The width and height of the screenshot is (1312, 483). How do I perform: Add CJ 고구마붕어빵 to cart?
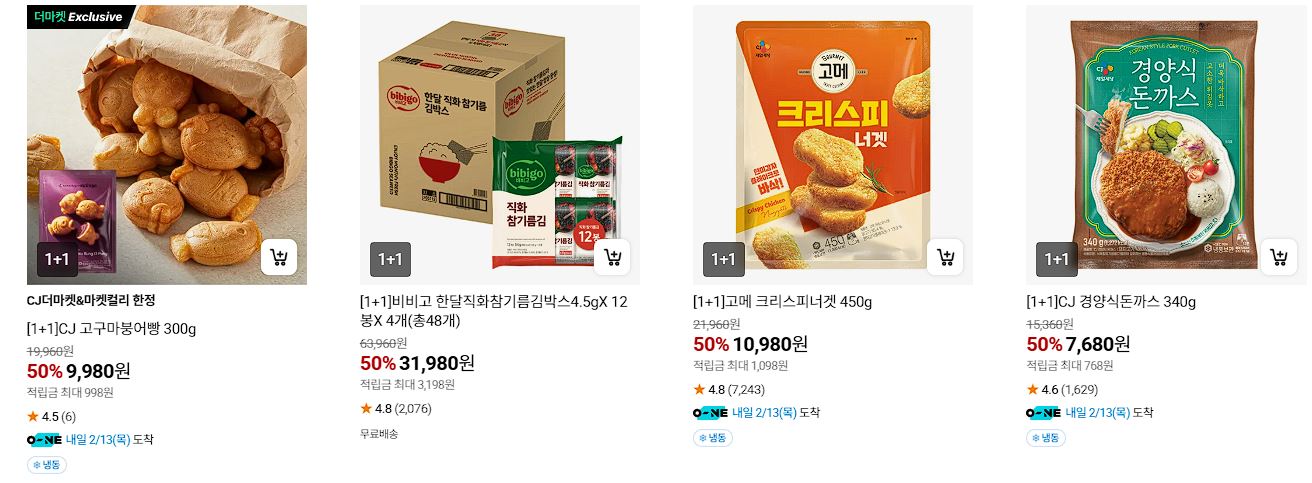(x=279, y=258)
